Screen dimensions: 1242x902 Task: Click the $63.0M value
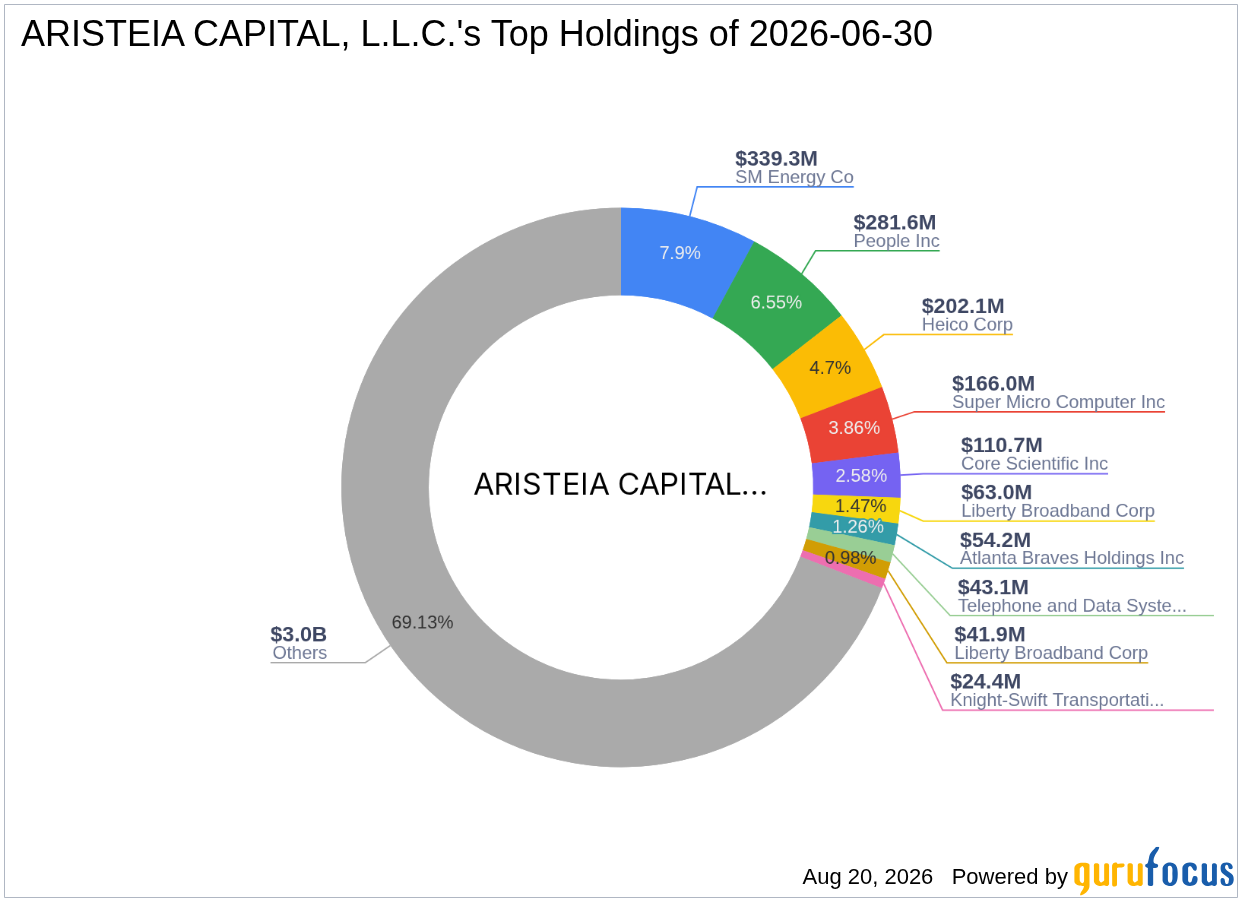996,492
